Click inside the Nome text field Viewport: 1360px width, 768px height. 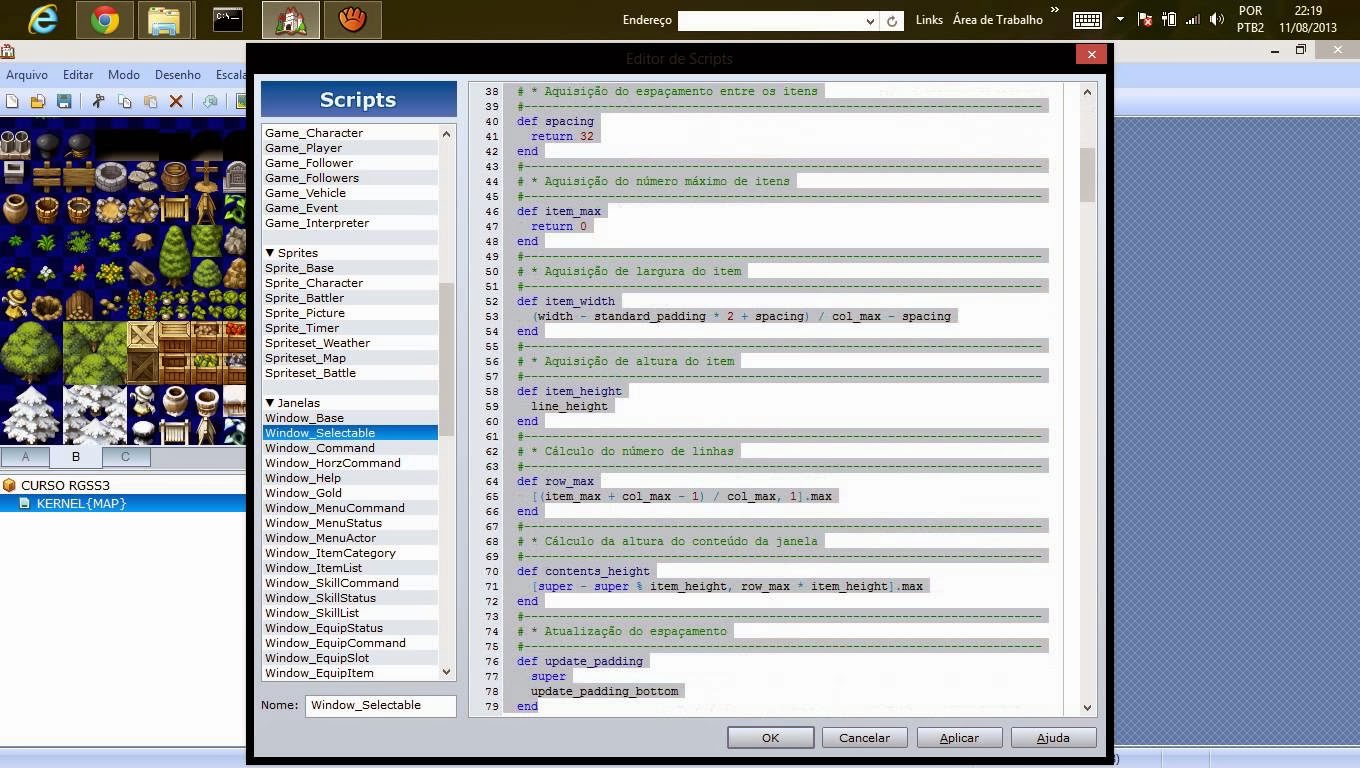pos(380,705)
